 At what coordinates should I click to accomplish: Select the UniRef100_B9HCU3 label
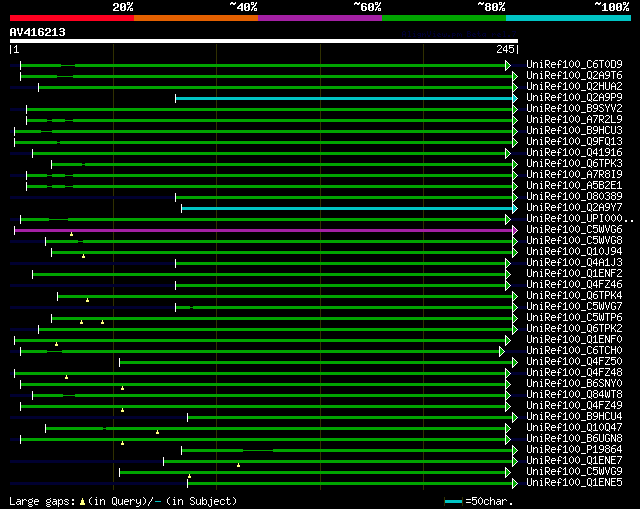[x=574, y=131]
